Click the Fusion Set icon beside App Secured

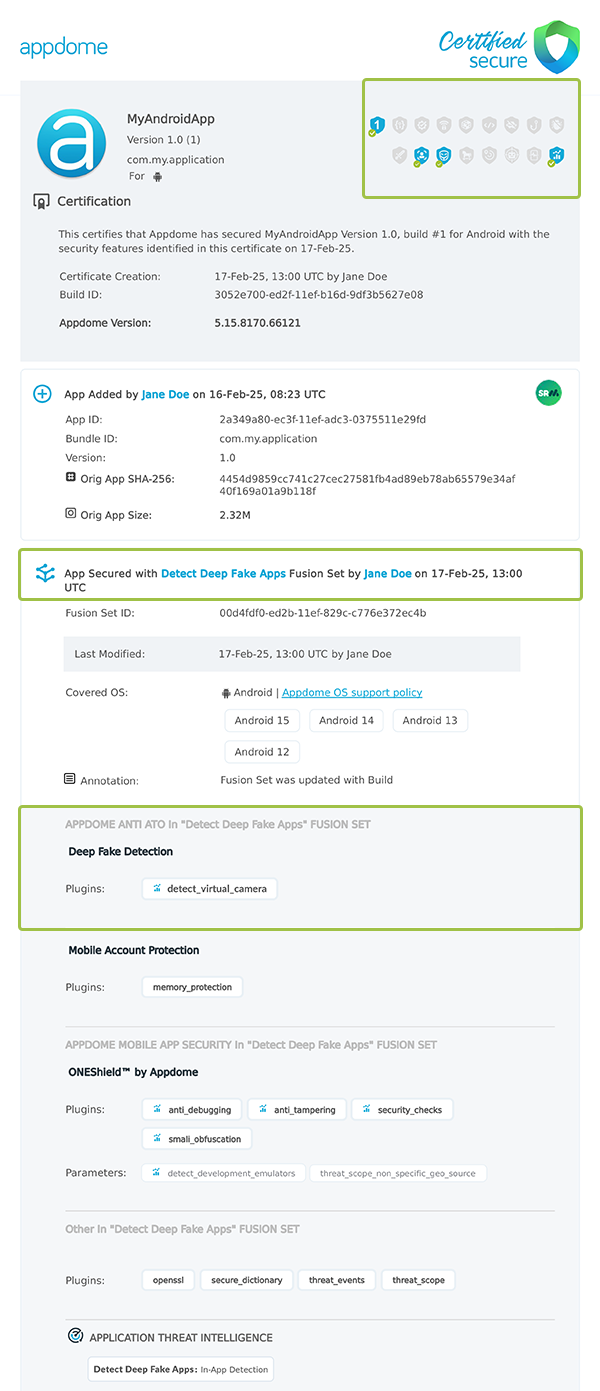[x=45, y=573]
